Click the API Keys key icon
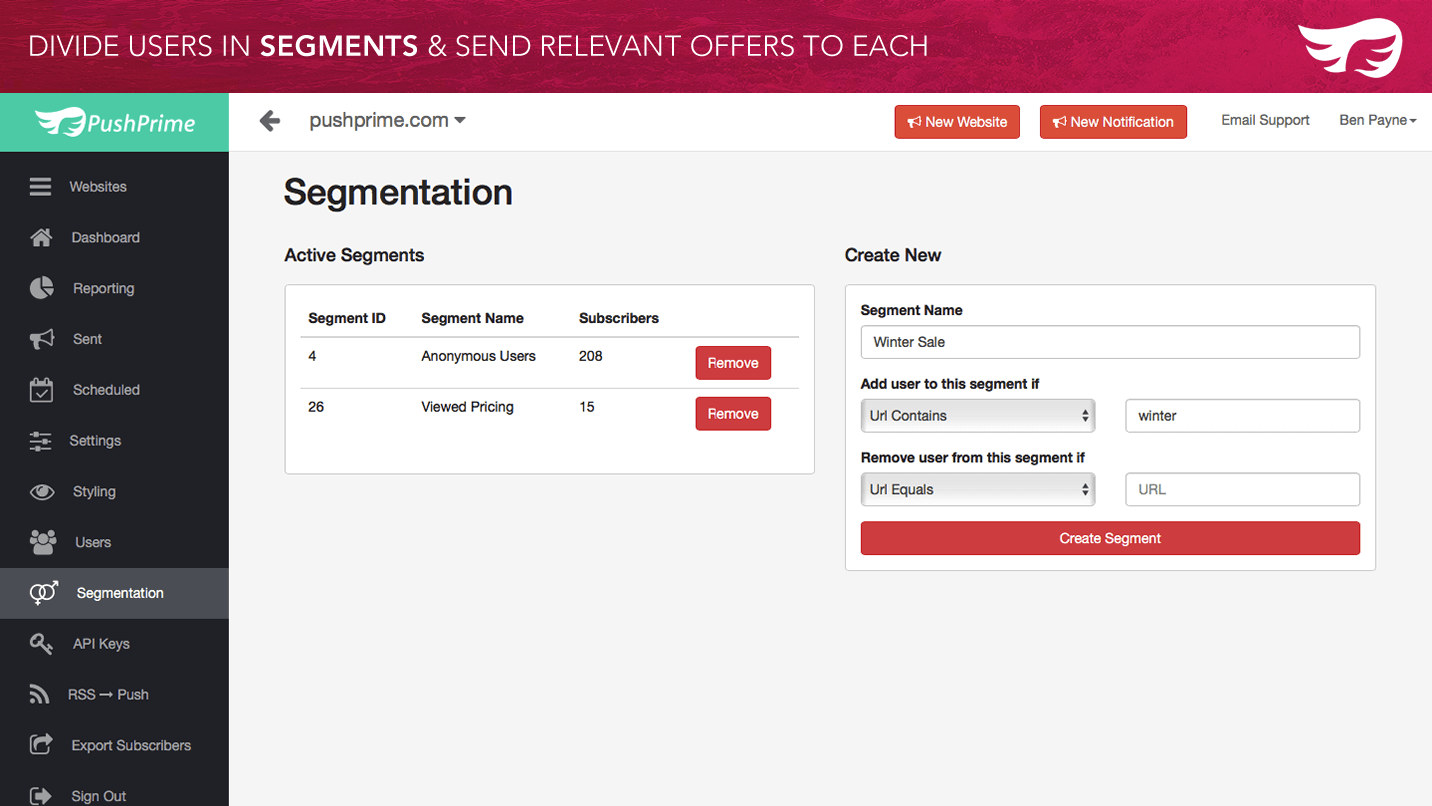Image resolution: width=1432 pixels, height=806 pixels. [x=41, y=644]
